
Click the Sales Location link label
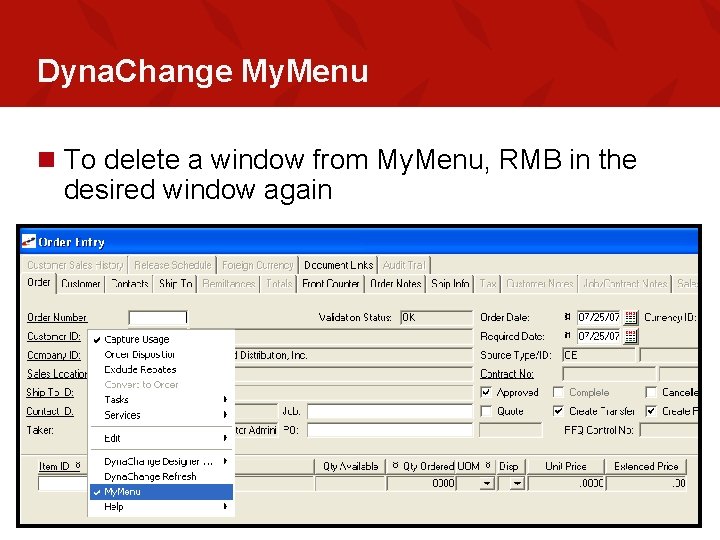tap(57, 374)
